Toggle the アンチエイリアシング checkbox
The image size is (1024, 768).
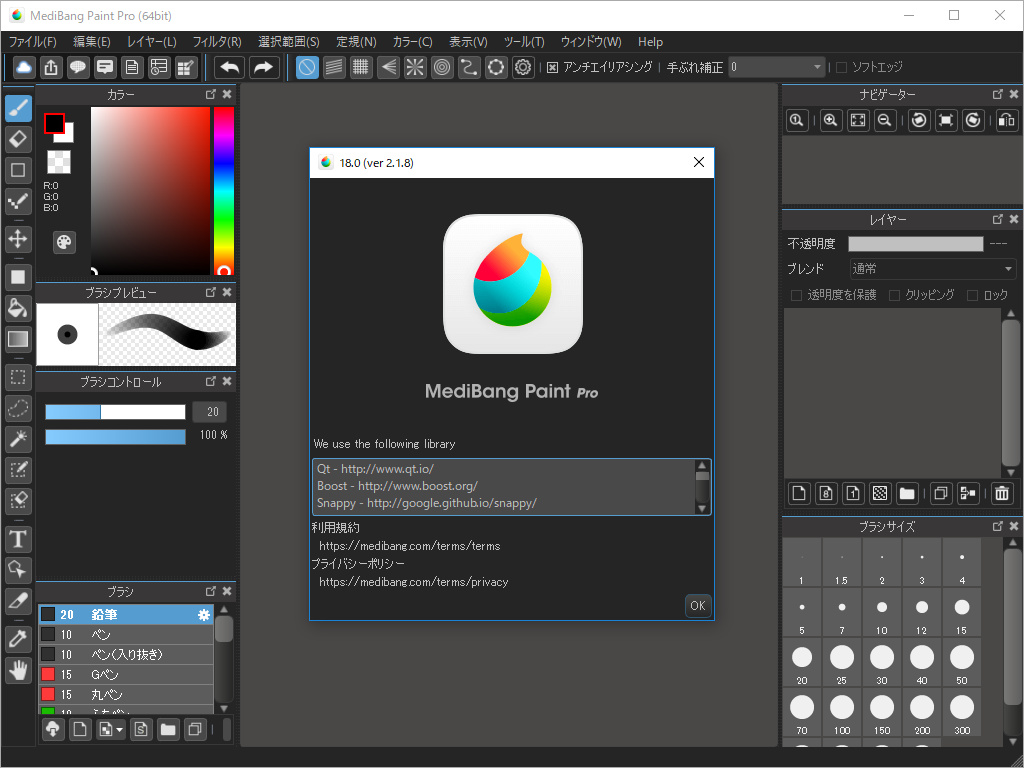coord(553,67)
